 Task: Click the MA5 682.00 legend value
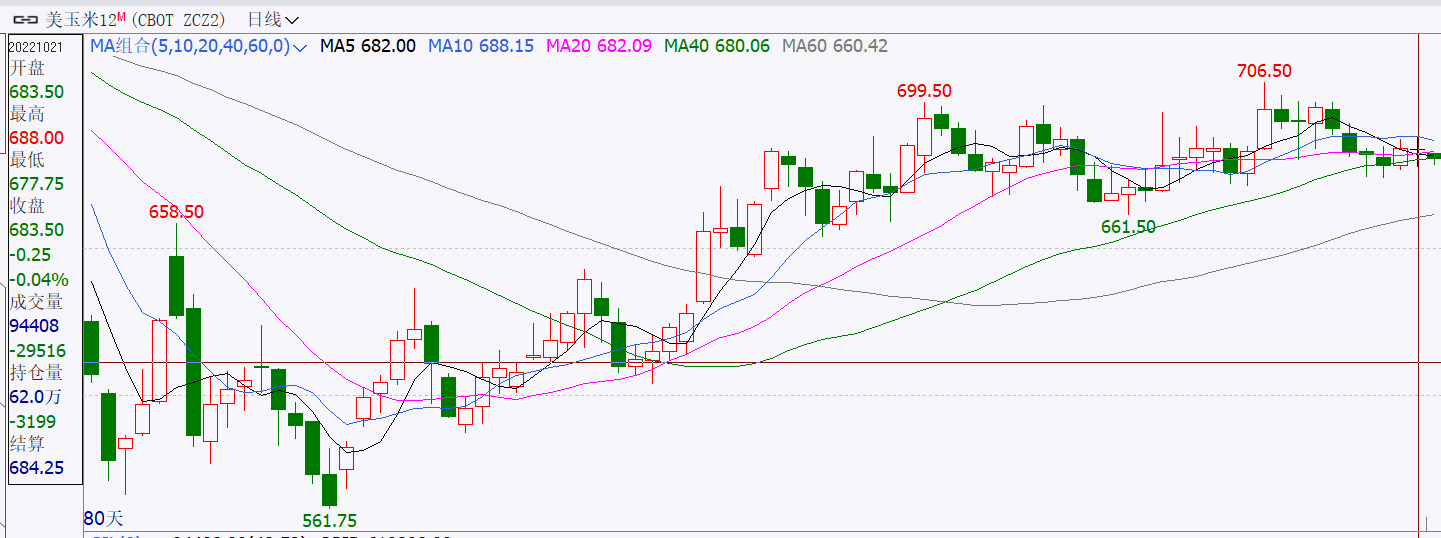point(368,45)
